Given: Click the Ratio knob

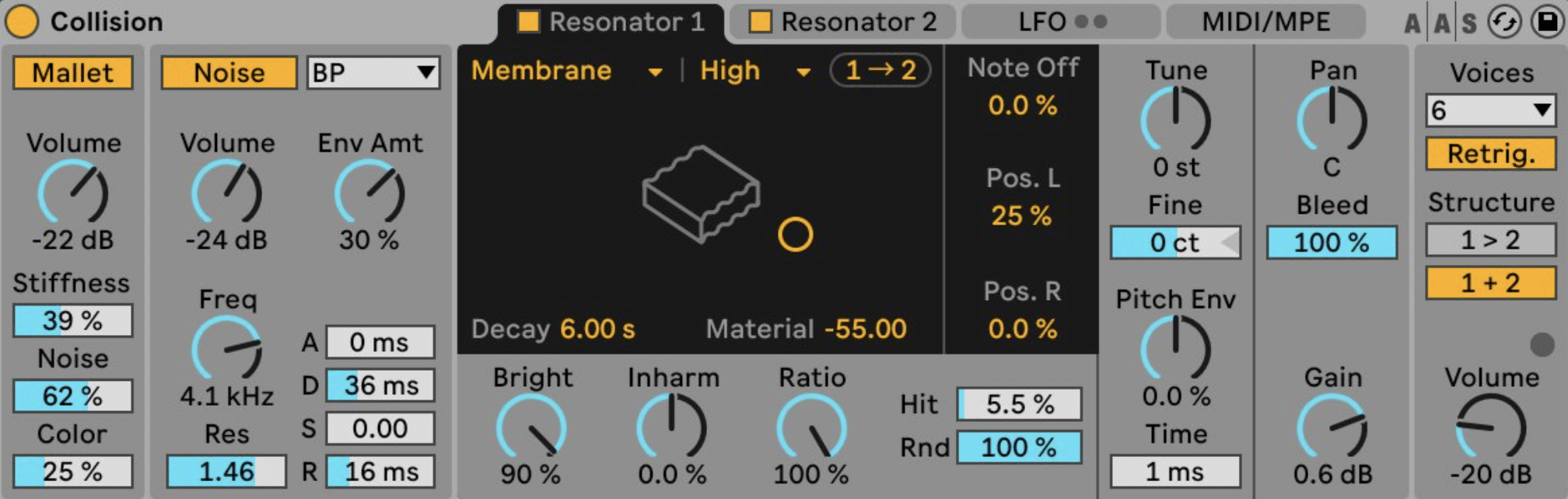Looking at the screenshot, I should tap(811, 427).
